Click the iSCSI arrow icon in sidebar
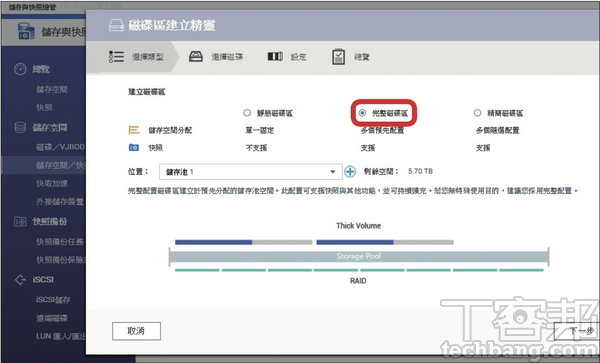The height and width of the screenshot is (363, 600). (20, 280)
